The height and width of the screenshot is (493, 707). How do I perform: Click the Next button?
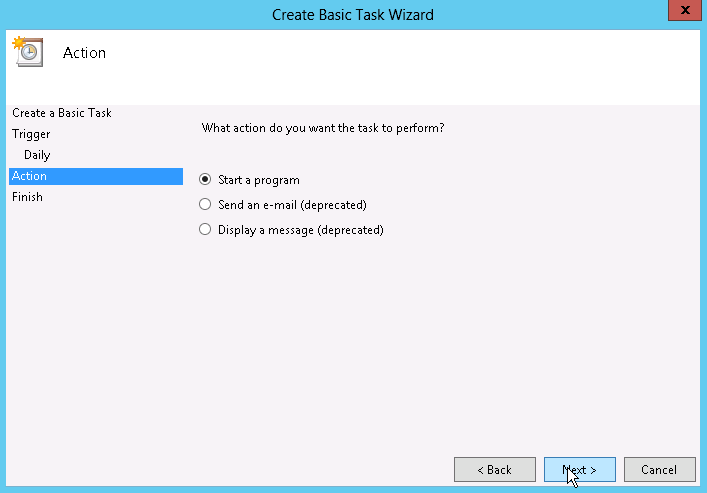[579, 469]
